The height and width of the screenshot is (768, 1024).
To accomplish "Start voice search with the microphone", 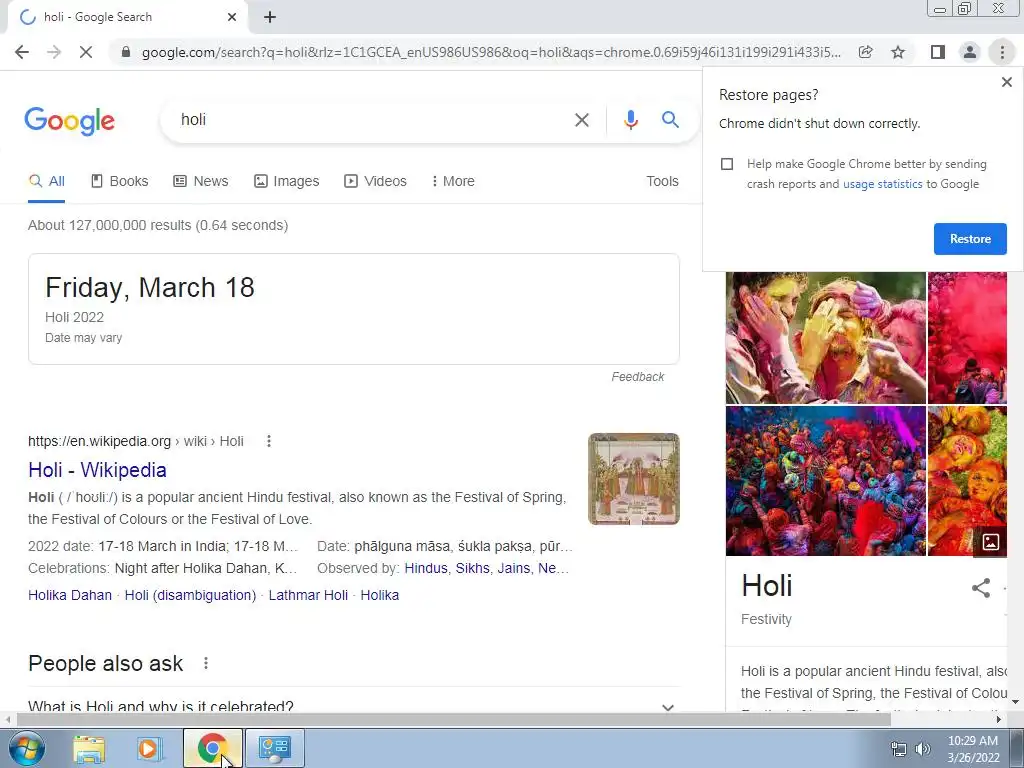I will (x=630, y=120).
